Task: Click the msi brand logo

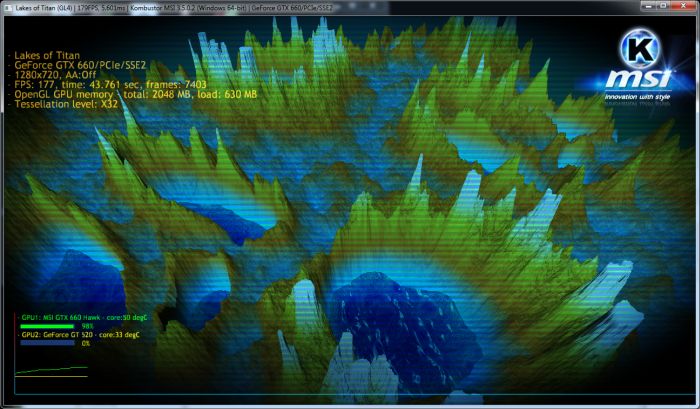Action: tap(638, 79)
